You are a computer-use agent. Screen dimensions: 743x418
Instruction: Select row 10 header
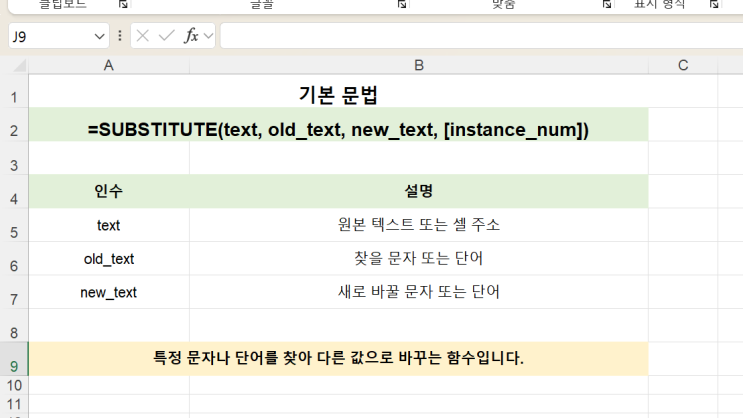pyautogui.click(x=14, y=385)
